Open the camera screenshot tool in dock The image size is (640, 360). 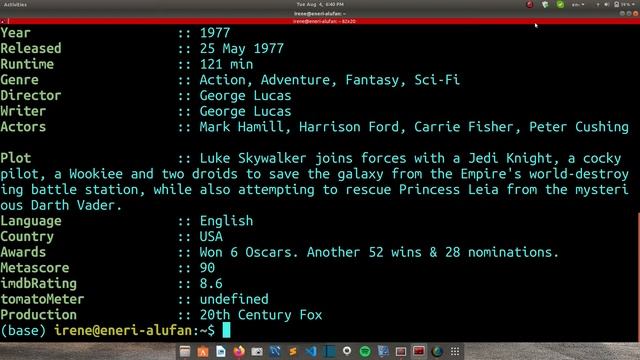[257, 351]
